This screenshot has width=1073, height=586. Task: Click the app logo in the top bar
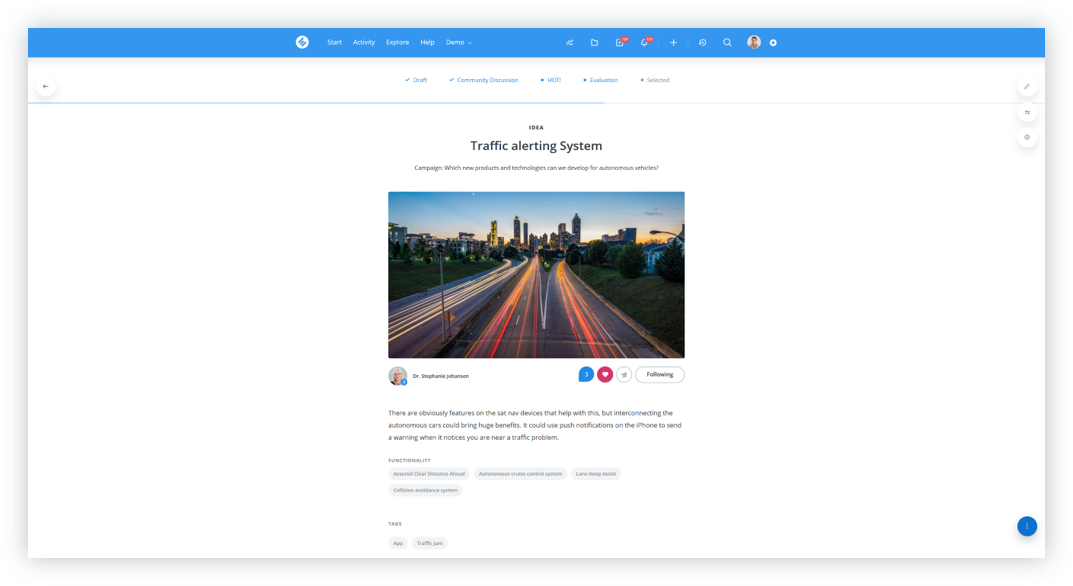pos(302,42)
